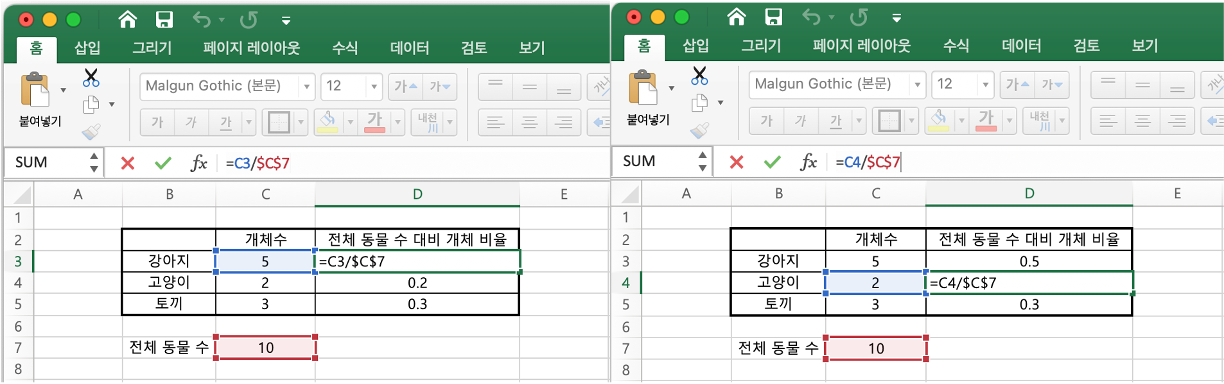Click the Save icon in the left window
The width and height of the screenshot is (1224, 384).
(165, 19)
